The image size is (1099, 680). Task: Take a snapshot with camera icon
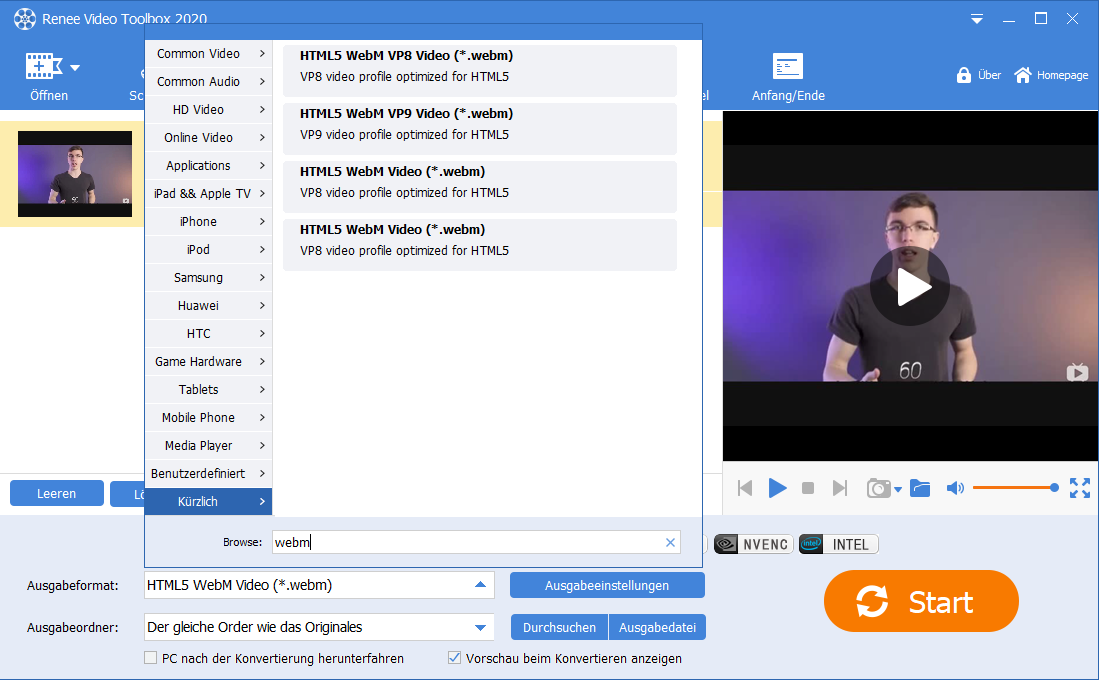coord(878,488)
